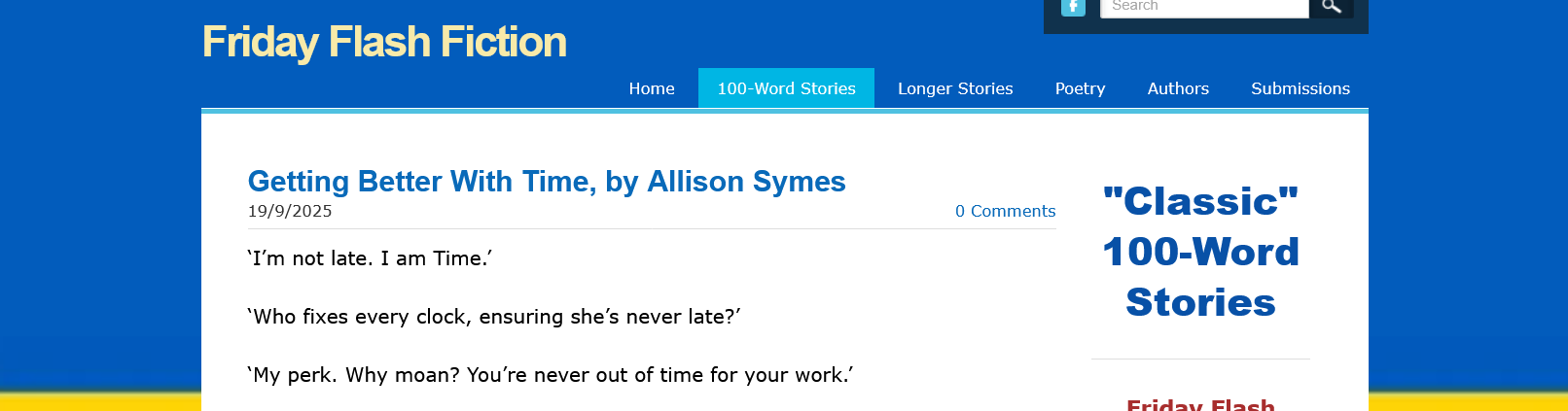Click the light-blue bar under the navigation menu
Image resolution: width=1568 pixels, height=411 pixels.
pyautogui.click(x=784, y=111)
